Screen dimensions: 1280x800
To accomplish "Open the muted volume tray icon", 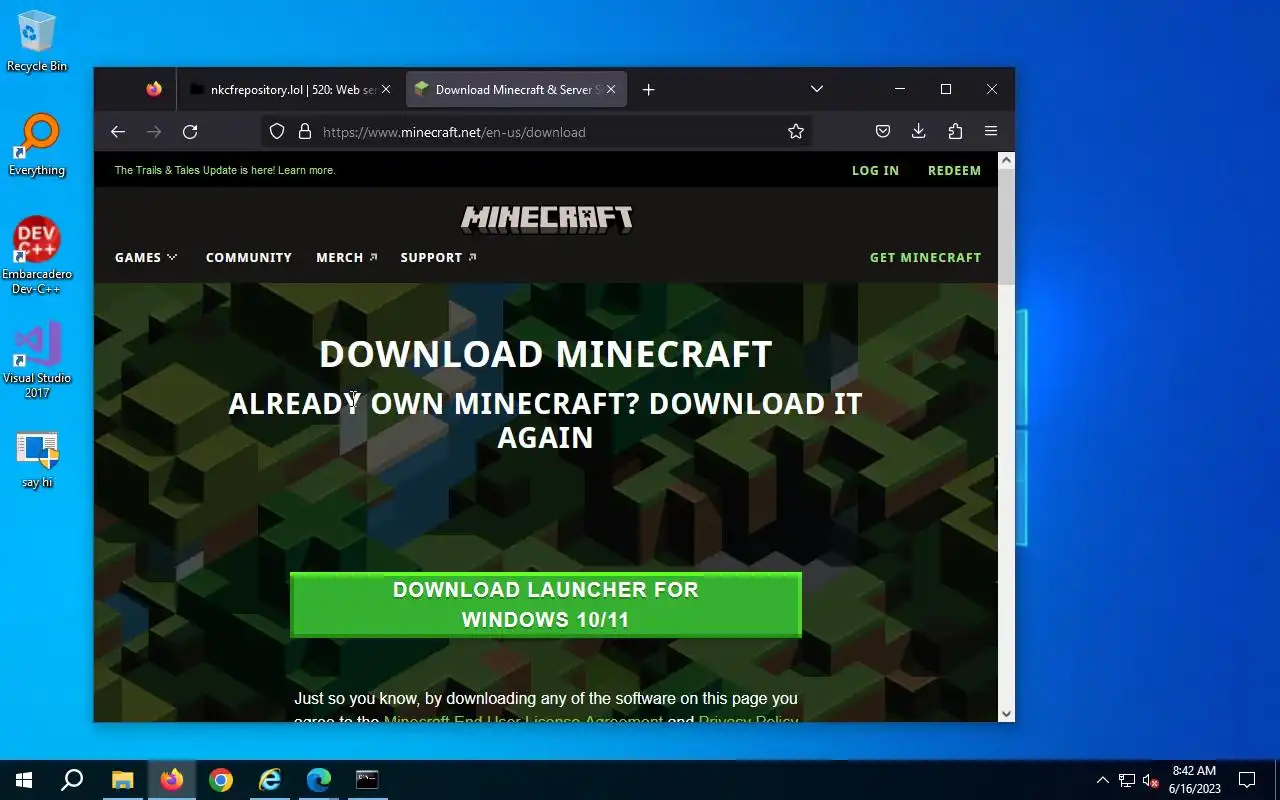I will [1150, 780].
